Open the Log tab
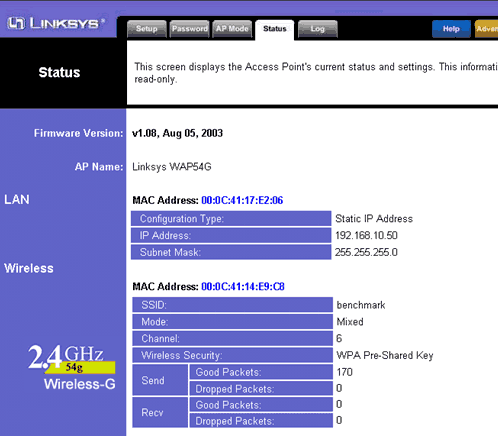Screen dimensions: 498x436 pyautogui.click(x=318, y=29)
